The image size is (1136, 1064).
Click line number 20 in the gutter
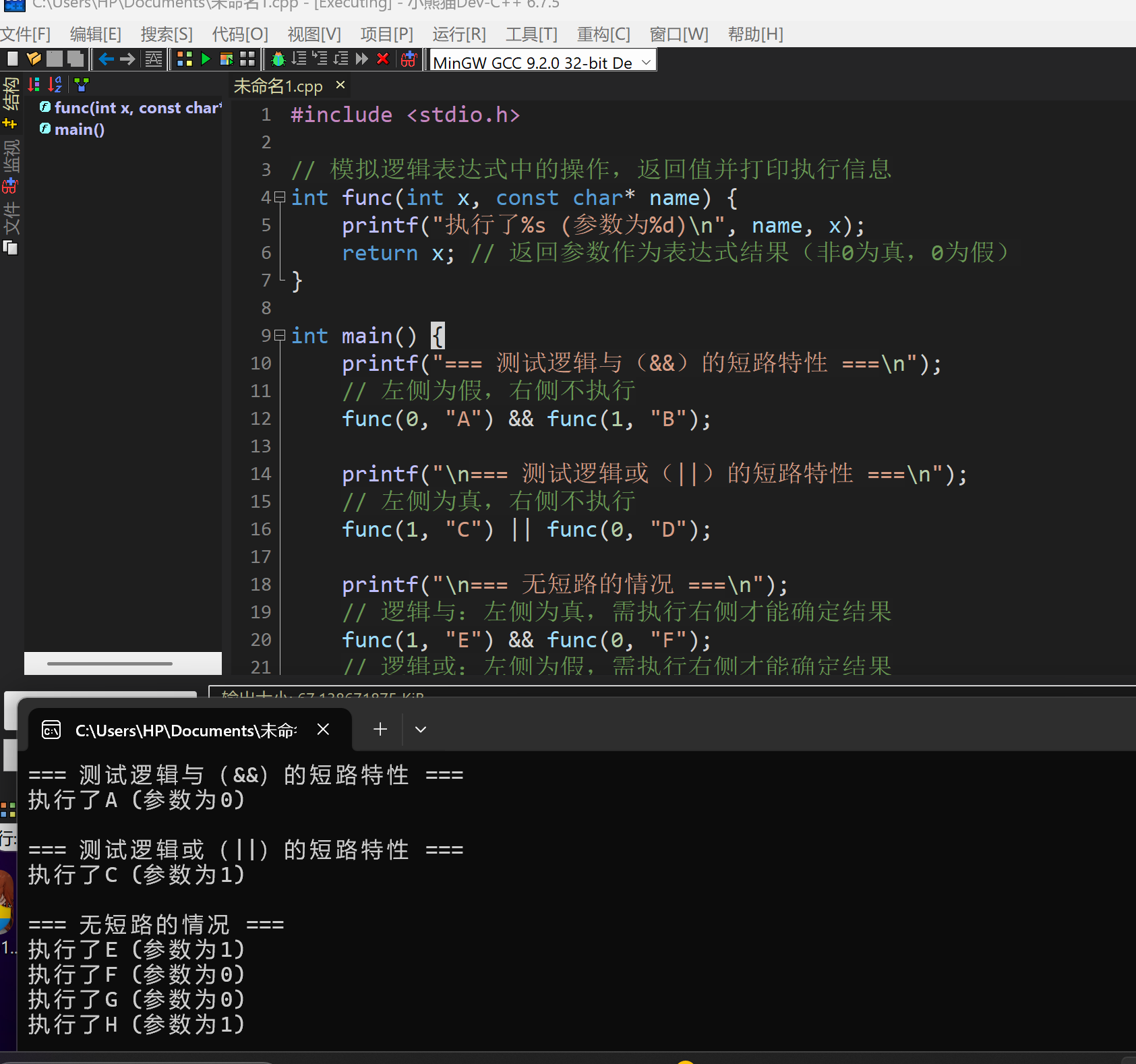pyautogui.click(x=260, y=640)
